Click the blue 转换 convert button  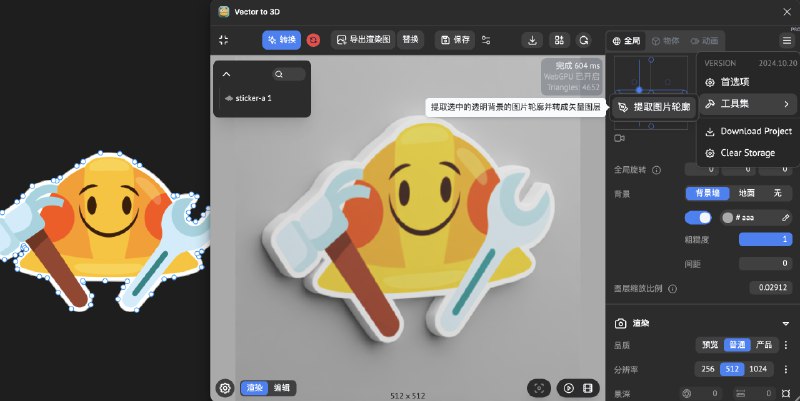[x=282, y=40]
